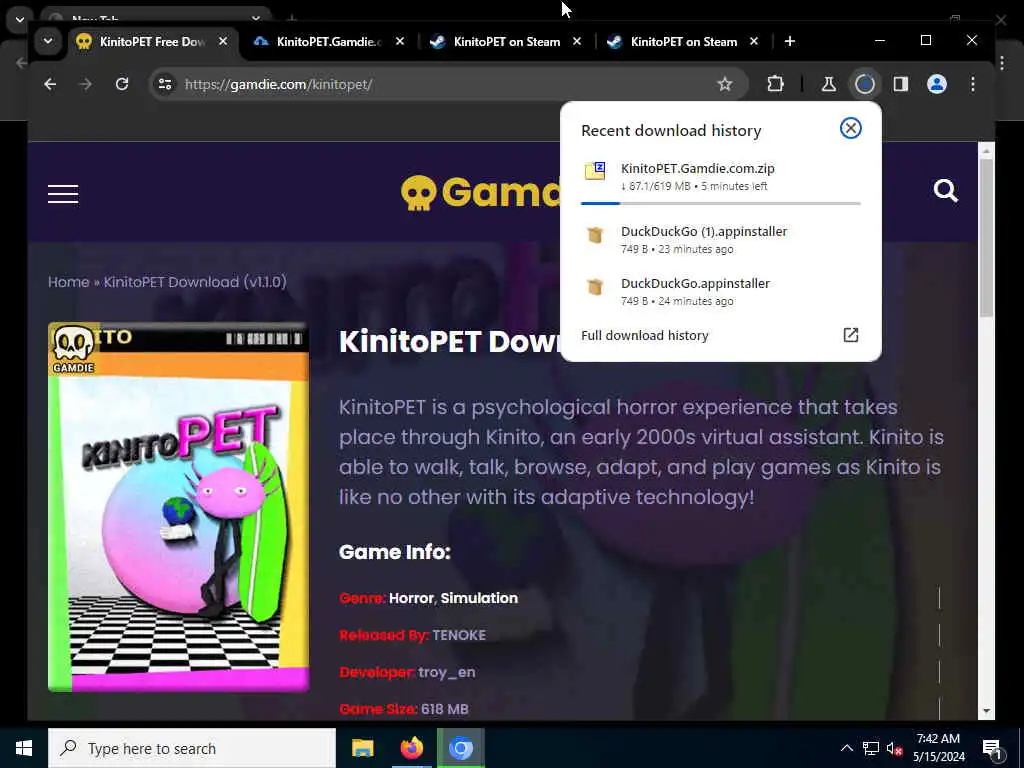
Task: Click the Home breadcrumb link
Action: [69, 282]
